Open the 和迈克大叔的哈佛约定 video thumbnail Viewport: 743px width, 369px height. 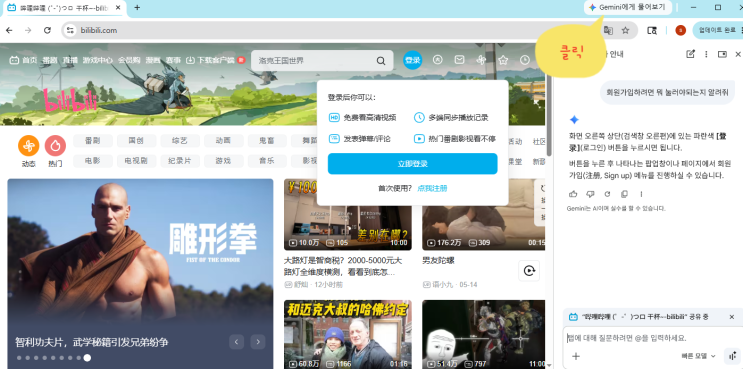[348, 334]
